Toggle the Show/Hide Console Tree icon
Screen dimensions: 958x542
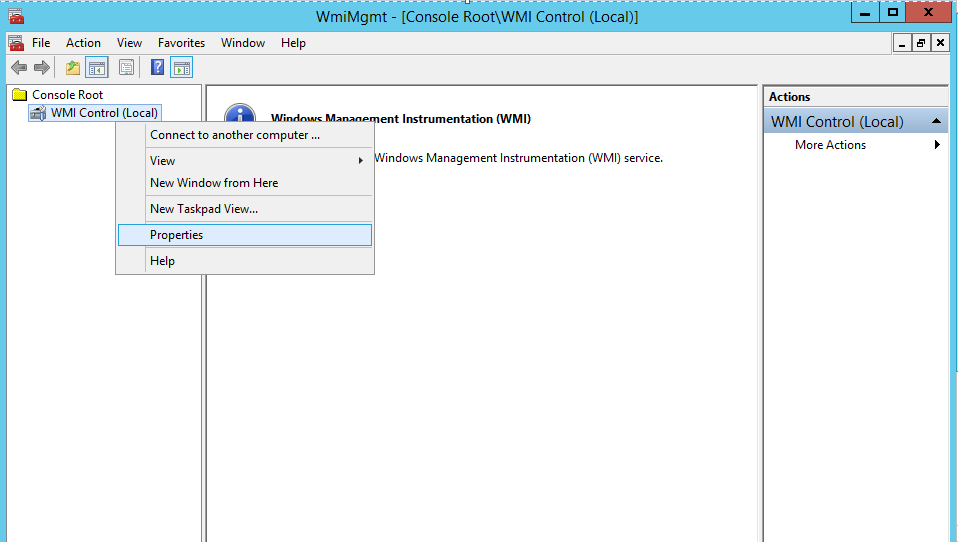97,68
